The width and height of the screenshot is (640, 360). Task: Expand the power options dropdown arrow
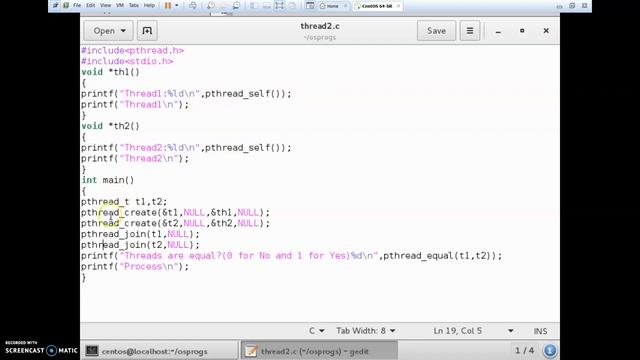pos(176,6)
